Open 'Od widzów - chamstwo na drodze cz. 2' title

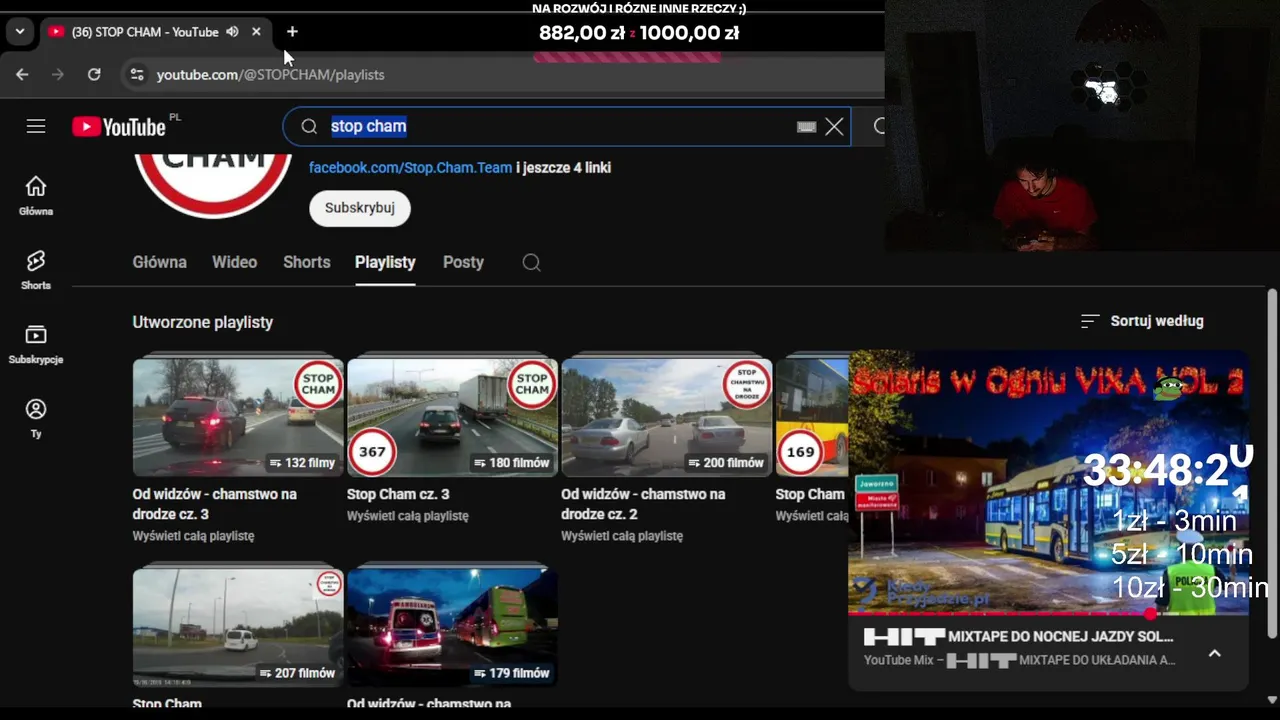[643, 504]
